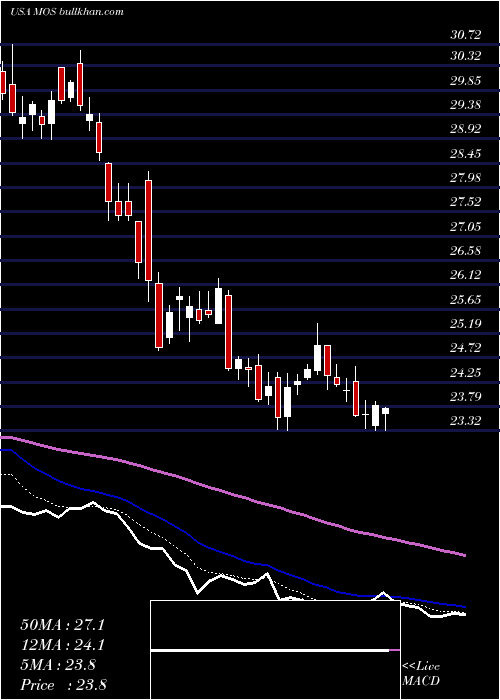Click the 5MA : 23.8 readout

coord(58,665)
